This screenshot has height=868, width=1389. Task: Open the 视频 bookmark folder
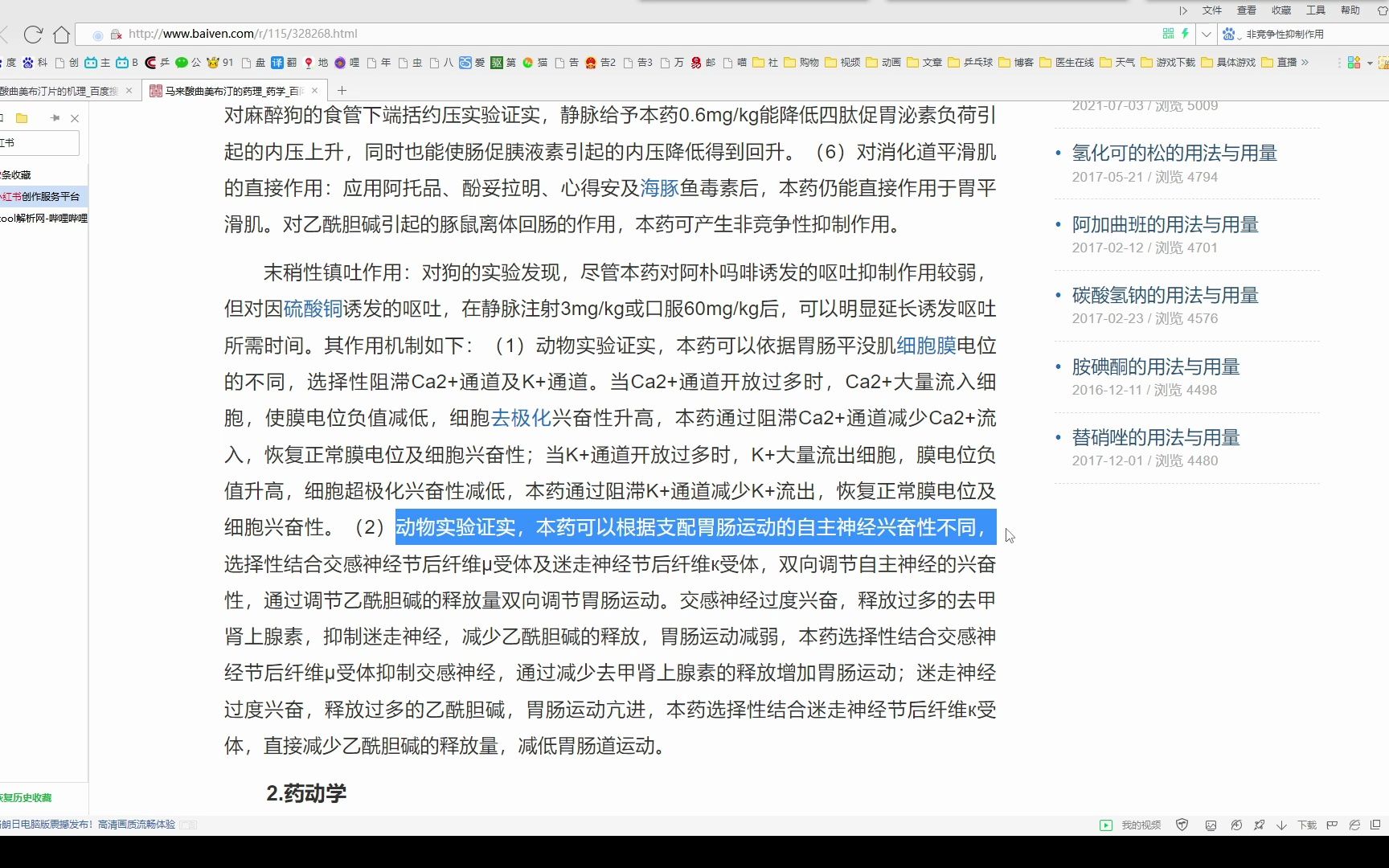[842, 62]
